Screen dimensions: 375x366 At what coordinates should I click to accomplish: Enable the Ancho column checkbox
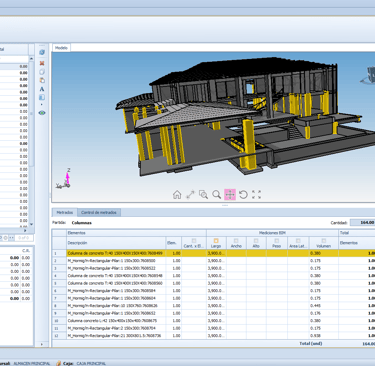click(x=236, y=241)
